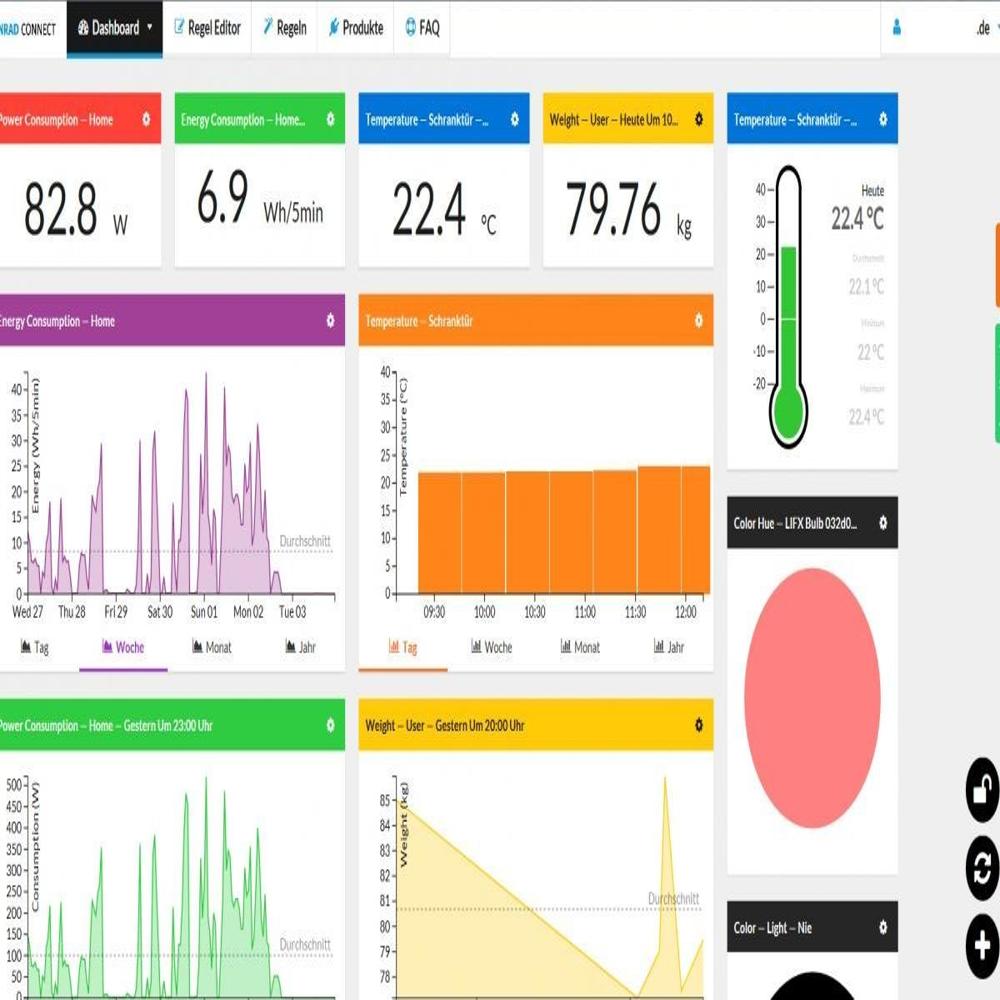
Task: Open the Dashboard dropdown menu
Action: point(115,28)
